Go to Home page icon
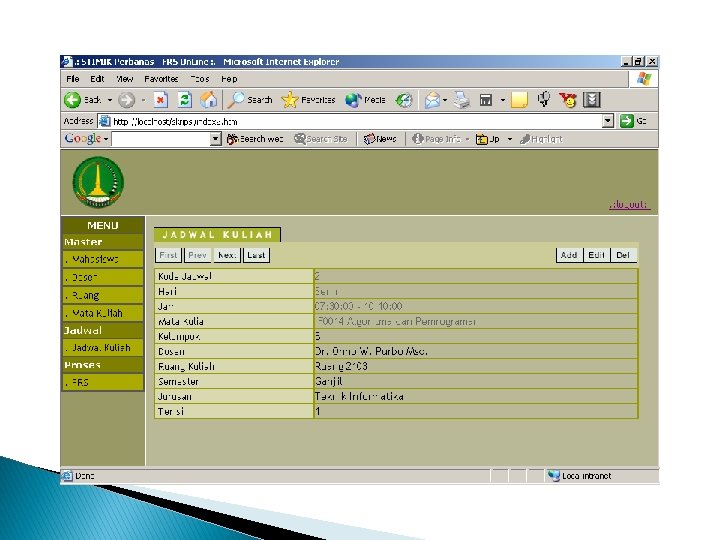 tap(208, 100)
